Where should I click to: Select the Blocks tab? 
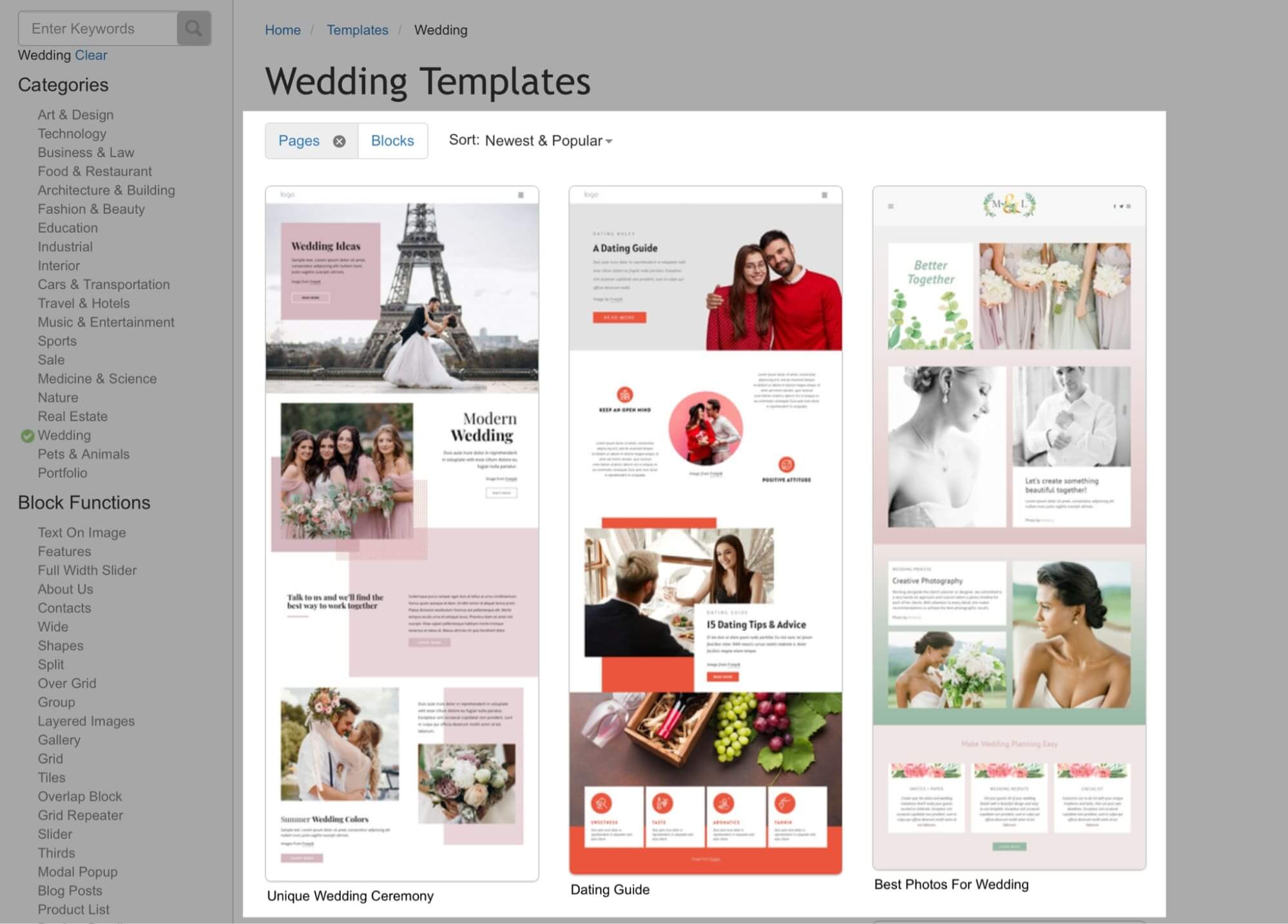tap(392, 140)
